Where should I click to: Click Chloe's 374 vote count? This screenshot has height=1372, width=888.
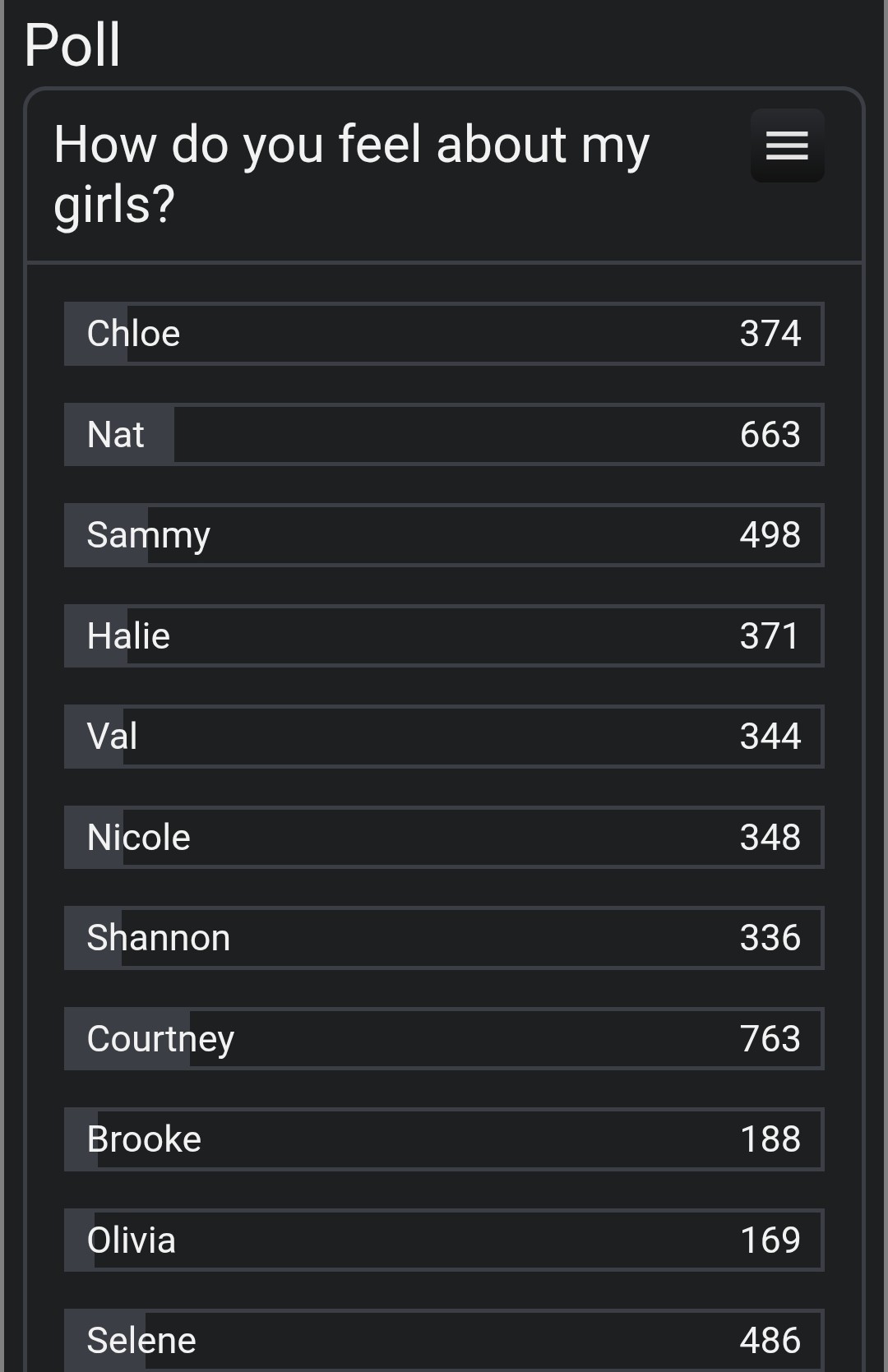click(x=770, y=334)
